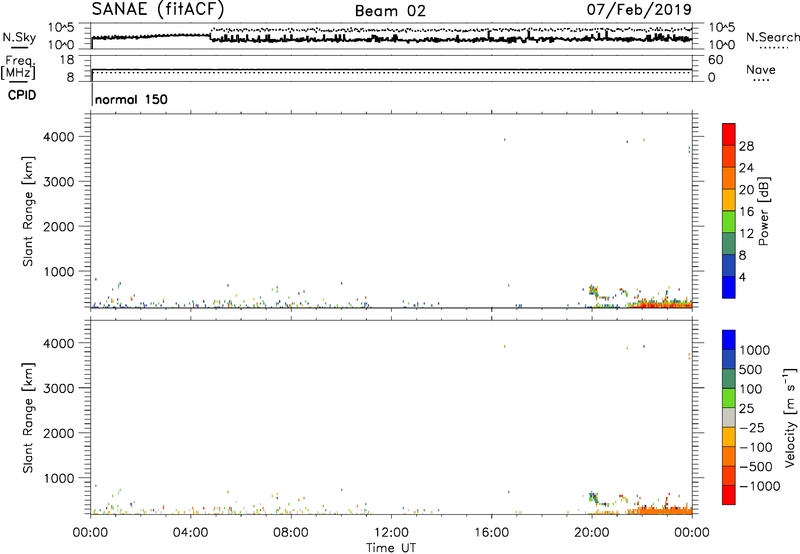The image size is (800, 554).
Task: Click the N.Sky axis label
Action: pos(19,37)
